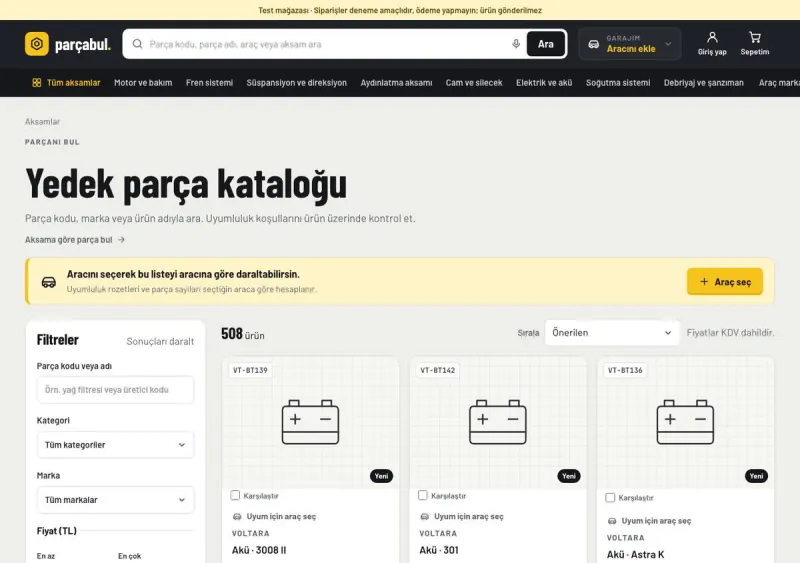800x563 pixels.
Task: Open Debriyaj ve şanzıman category
Action: 704,83
